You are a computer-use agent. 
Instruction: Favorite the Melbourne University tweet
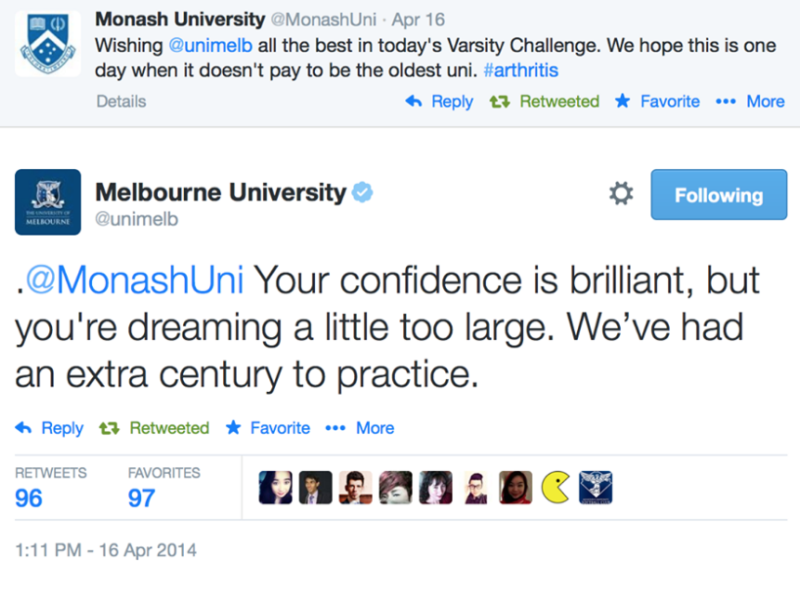point(268,428)
